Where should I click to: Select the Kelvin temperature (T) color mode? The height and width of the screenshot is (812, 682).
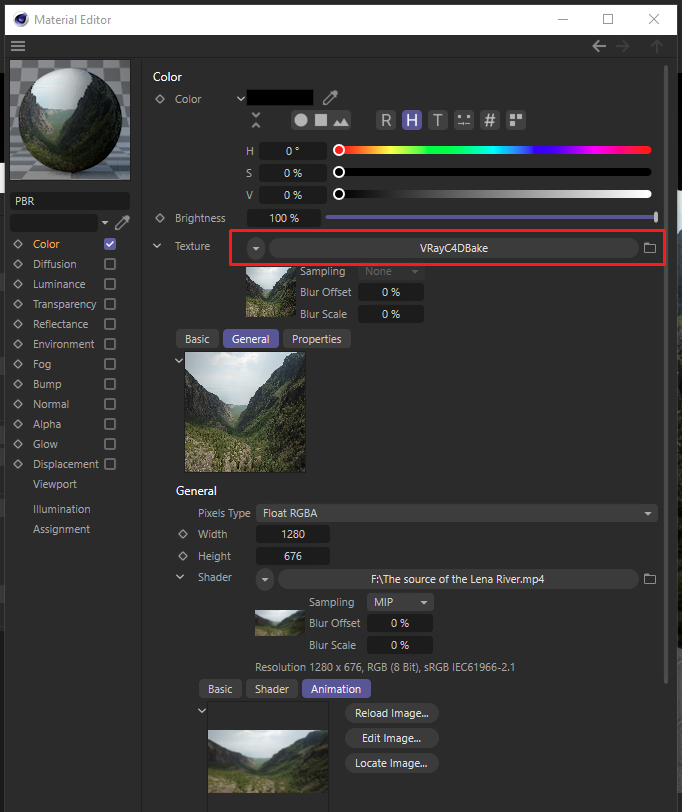(x=437, y=120)
